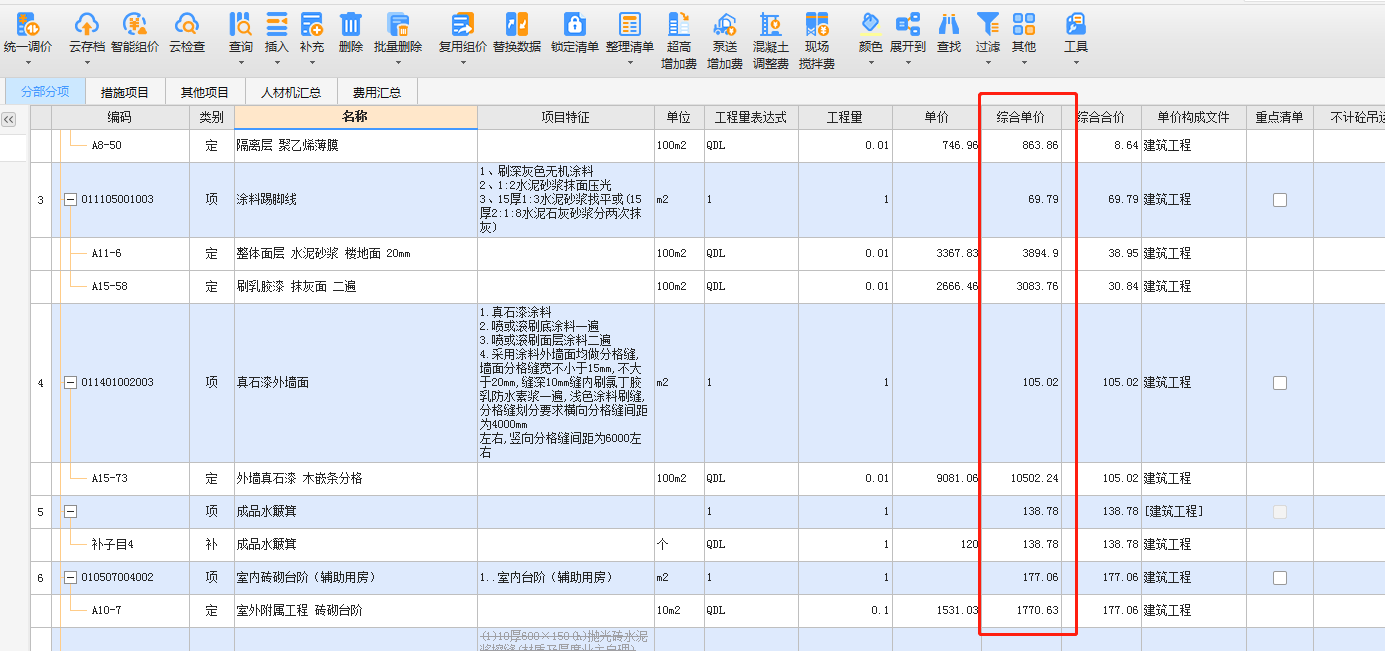Screen dimensions: 1385x651
Task: Click the 单价构成文件 column header
Action: [x=1193, y=118]
